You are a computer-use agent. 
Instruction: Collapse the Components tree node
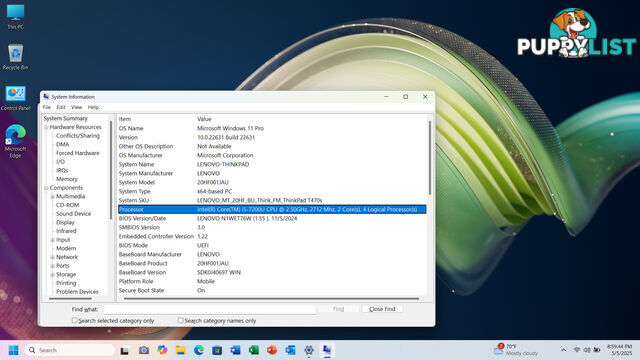46,188
